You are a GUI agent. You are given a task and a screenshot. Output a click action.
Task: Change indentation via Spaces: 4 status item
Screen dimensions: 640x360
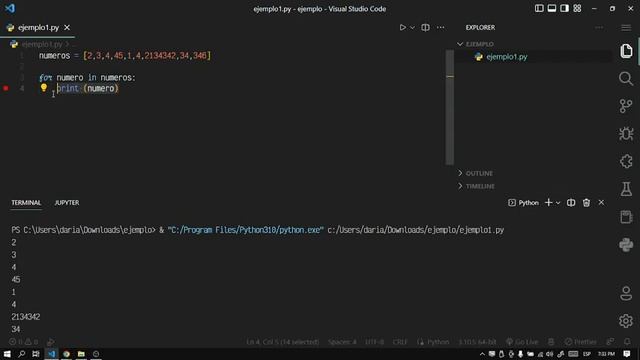(342, 342)
